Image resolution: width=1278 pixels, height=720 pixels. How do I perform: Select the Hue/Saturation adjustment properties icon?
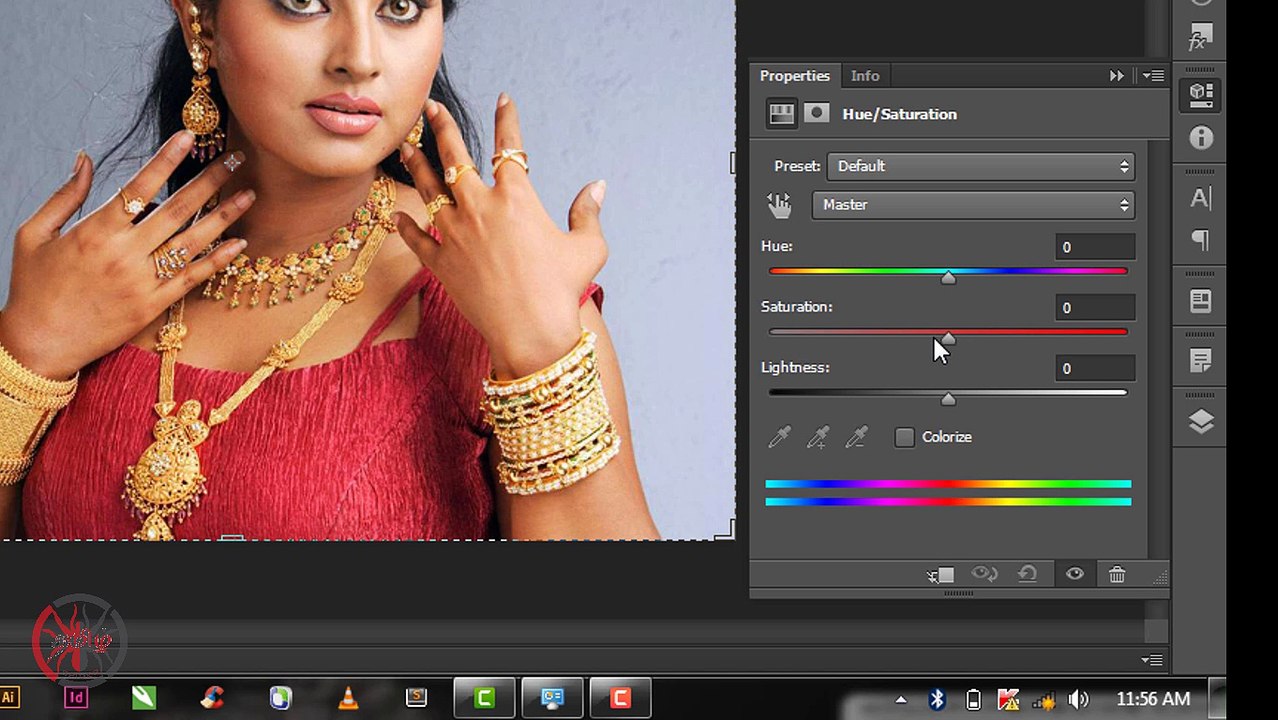coord(781,114)
